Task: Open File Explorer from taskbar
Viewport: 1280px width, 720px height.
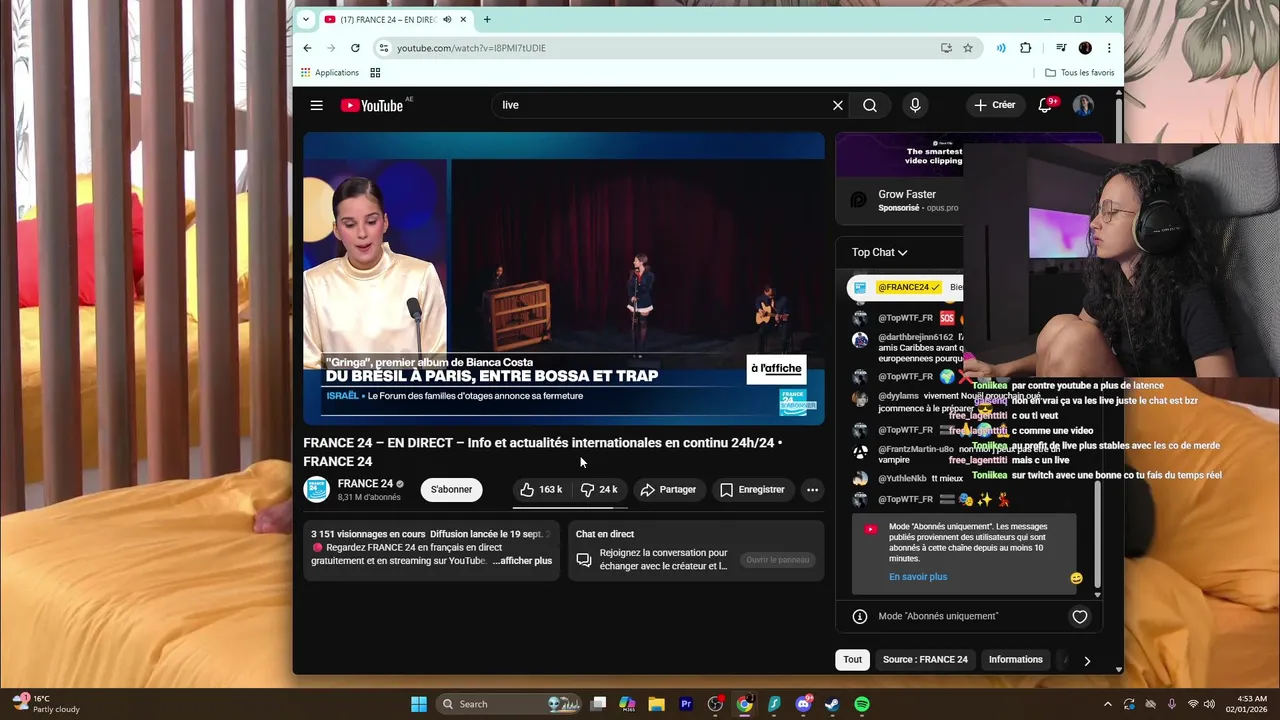Action: (656, 704)
